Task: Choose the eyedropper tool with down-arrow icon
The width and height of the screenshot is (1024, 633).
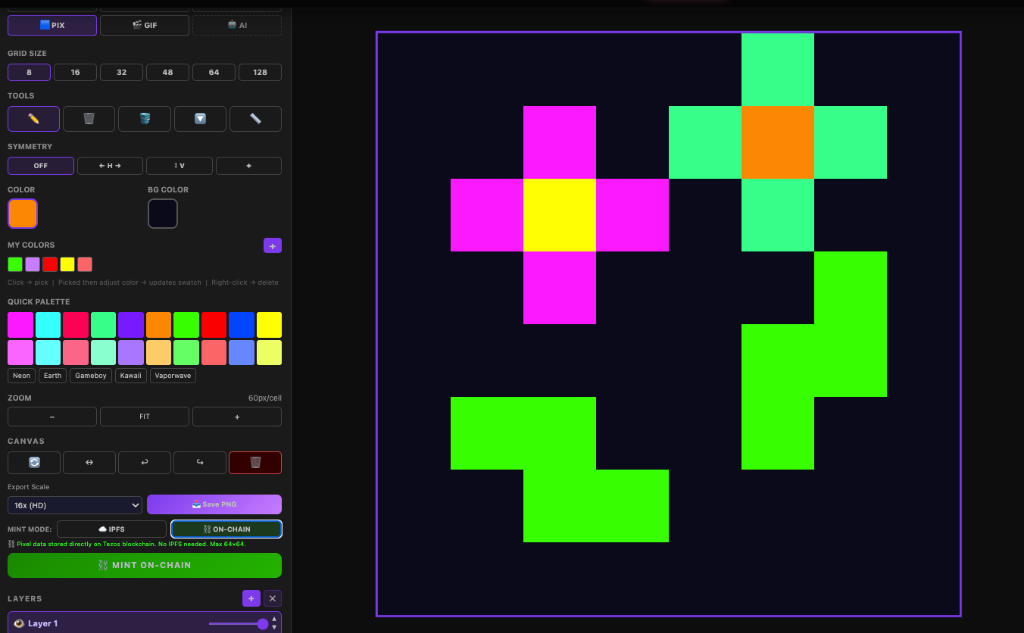Action: (x=200, y=119)
